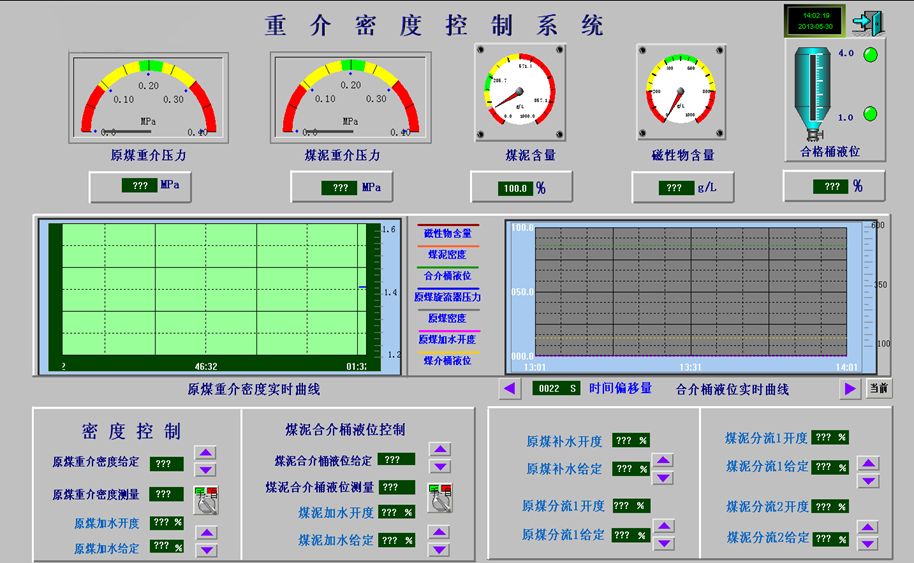914x563 pixels.
Task: Click the 磁性物含量 round dial
Action: (681, 92)
